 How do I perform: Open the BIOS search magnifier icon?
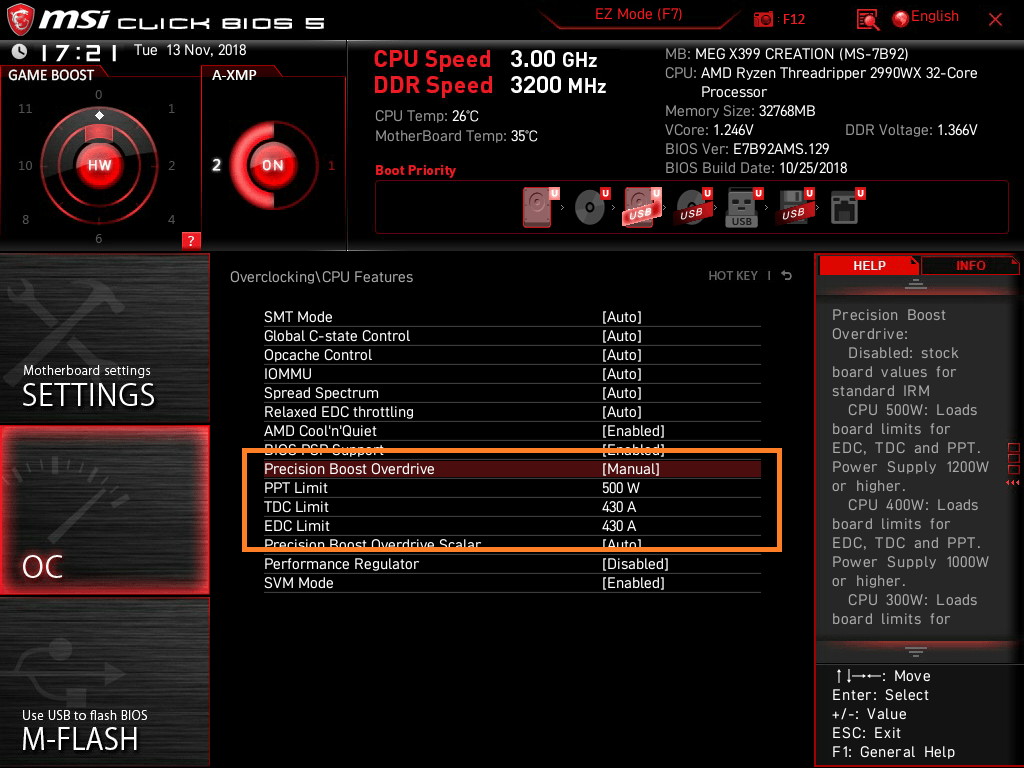867,20
